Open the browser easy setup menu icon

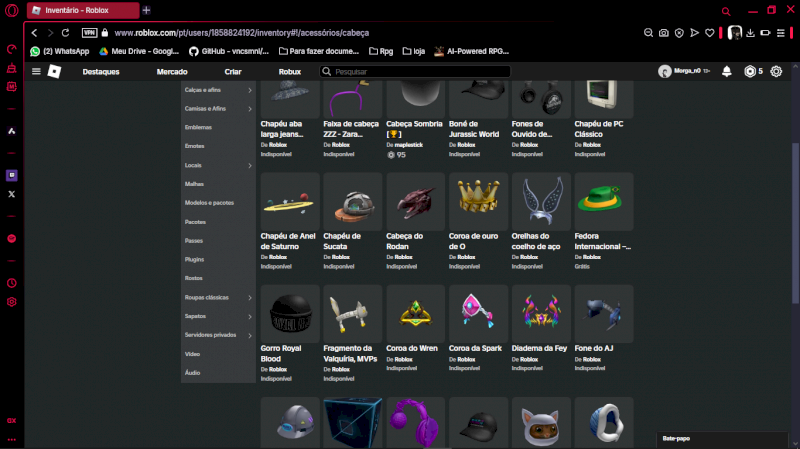[x=781, y=33]
